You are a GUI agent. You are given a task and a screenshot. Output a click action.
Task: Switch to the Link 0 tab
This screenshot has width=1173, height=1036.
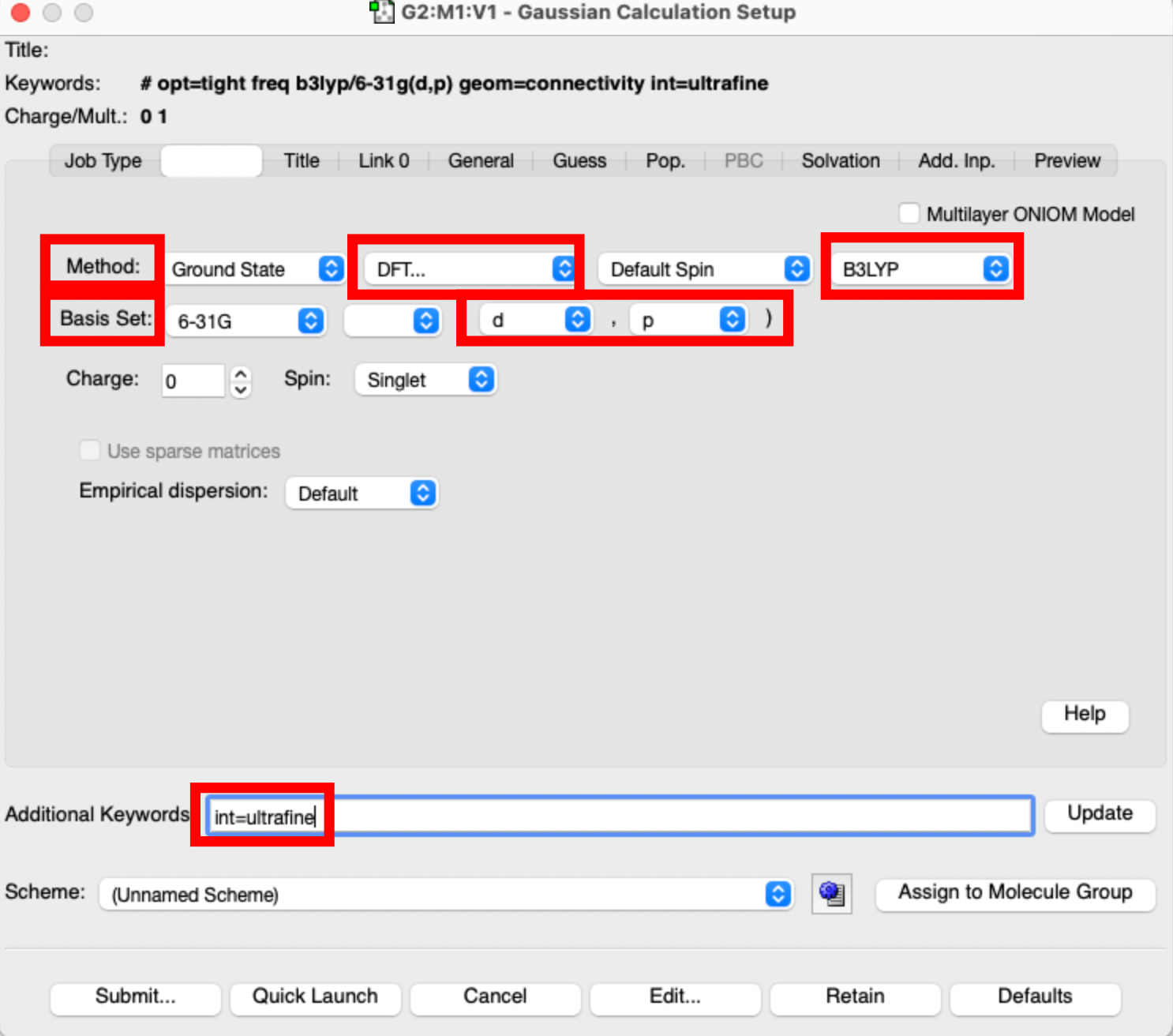coord(384,160)
